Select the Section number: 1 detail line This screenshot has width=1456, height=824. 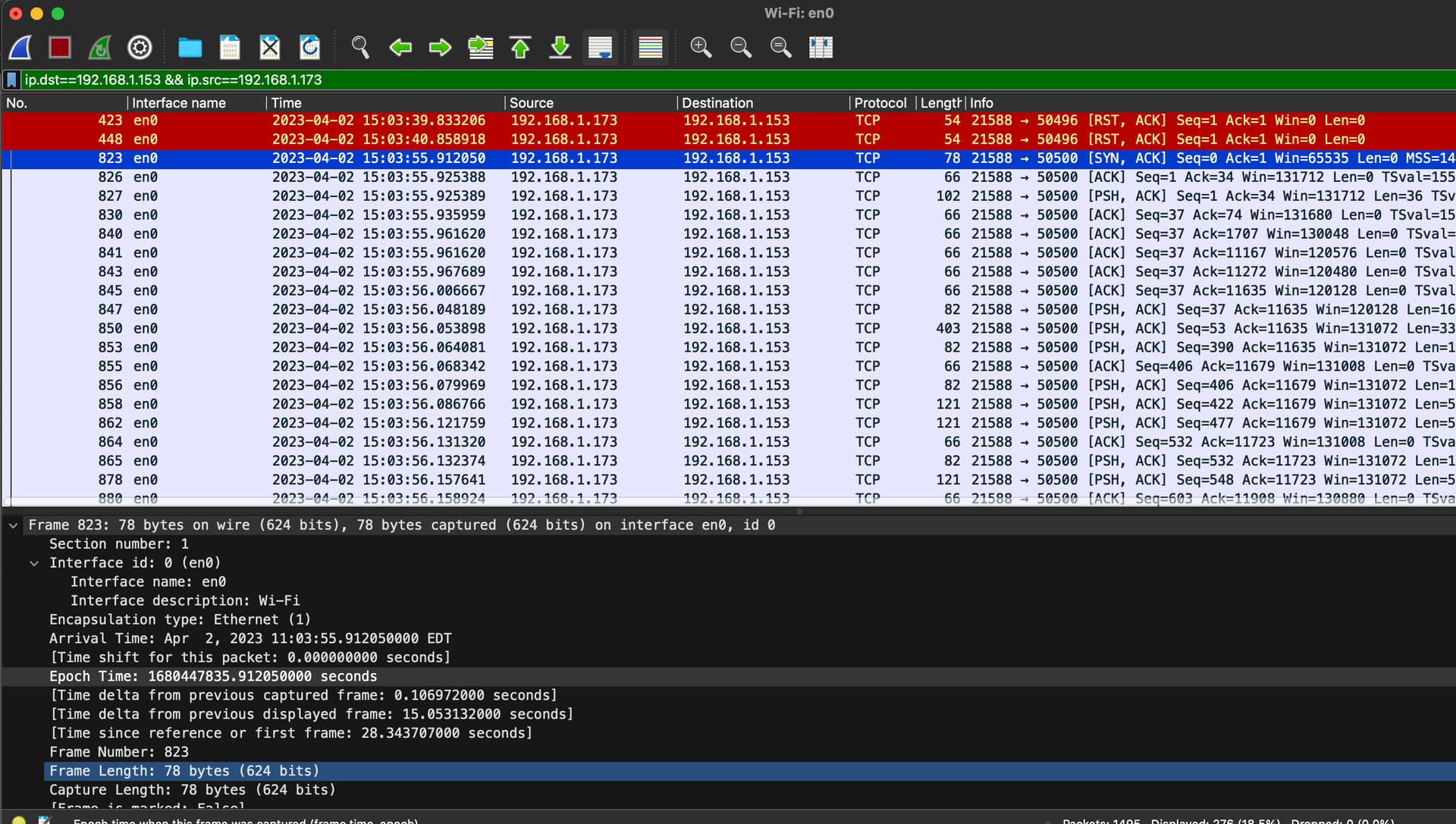pyautogui.click(x=119, y=544)
